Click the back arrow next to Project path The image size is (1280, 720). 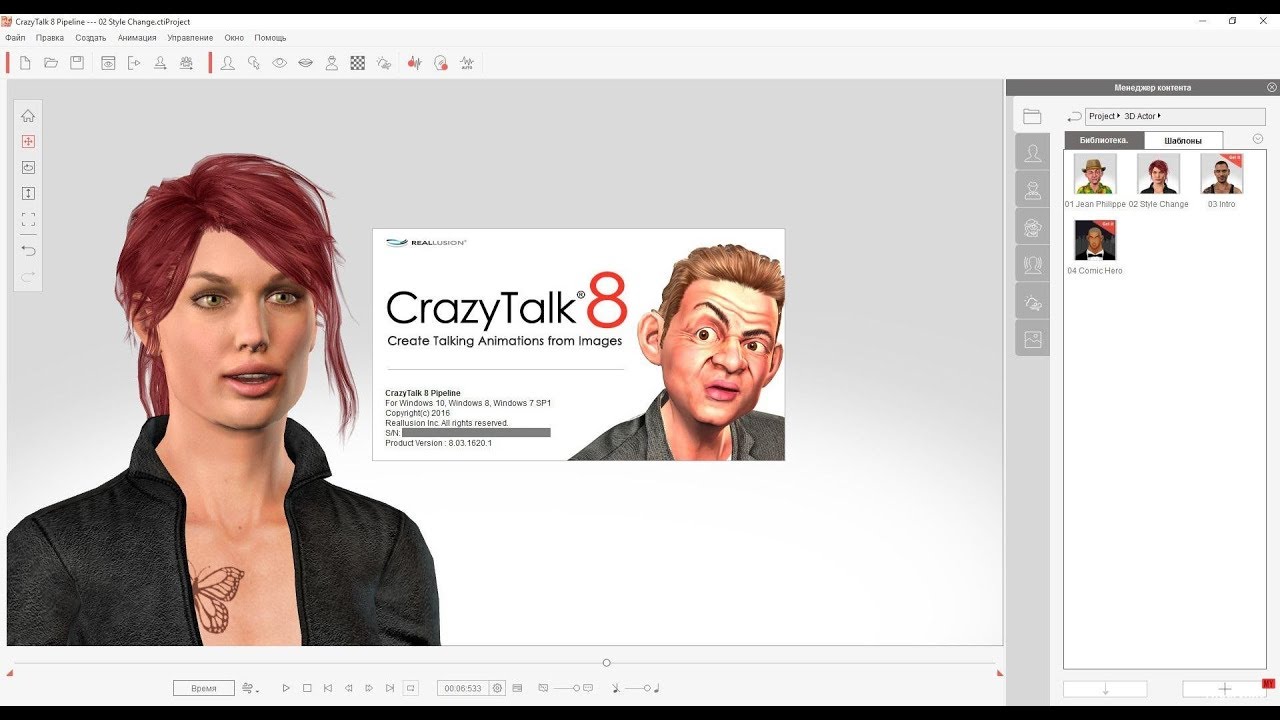tap(1074, 116)
